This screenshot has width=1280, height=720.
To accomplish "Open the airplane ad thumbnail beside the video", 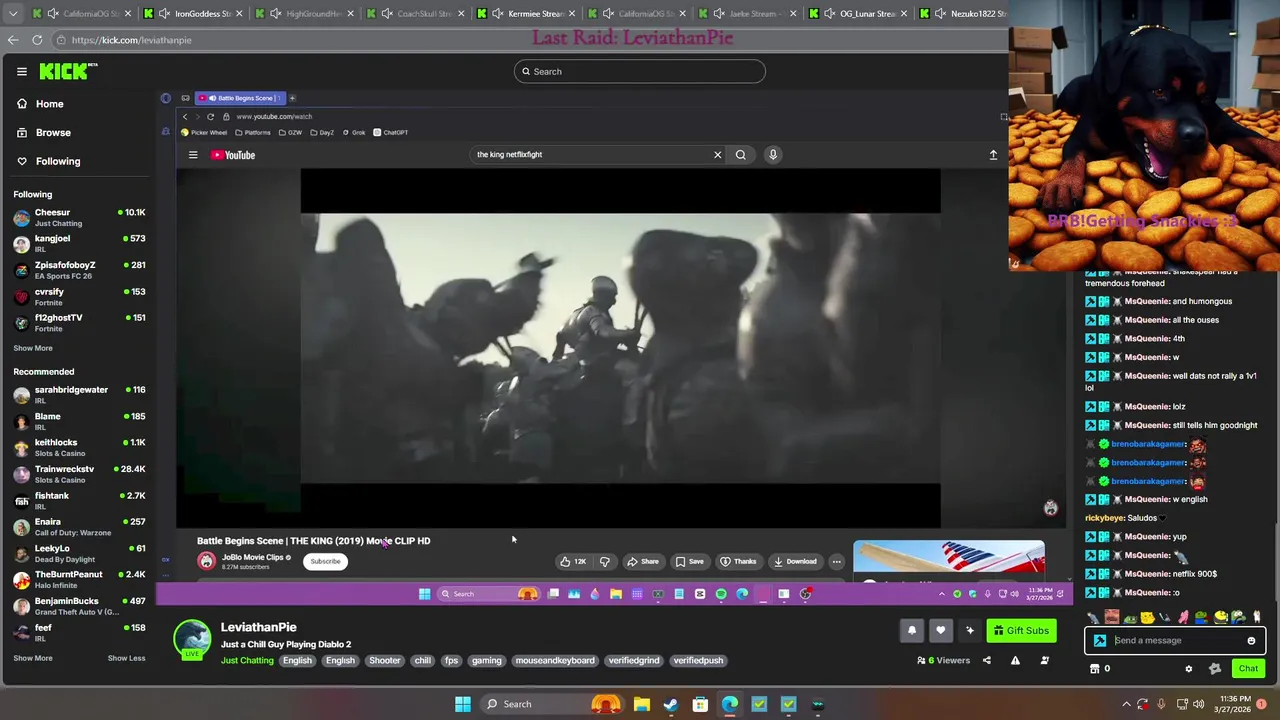I will (948, 557).
